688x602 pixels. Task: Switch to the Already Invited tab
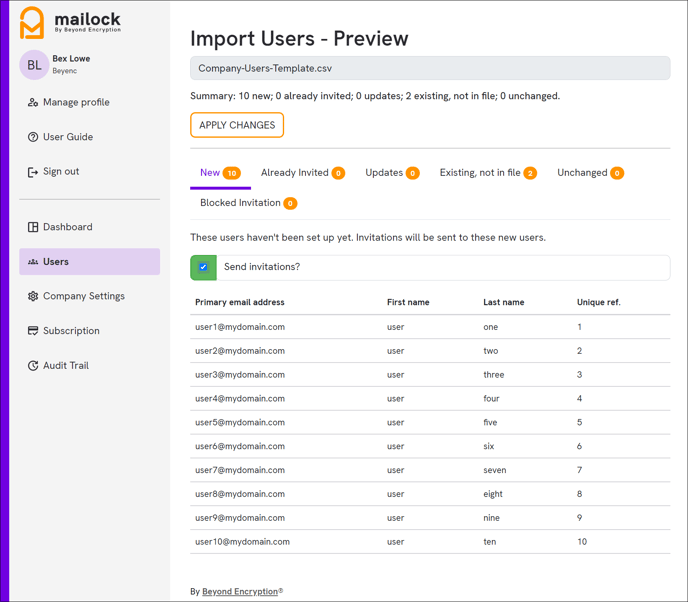click(x=303, y=173)
